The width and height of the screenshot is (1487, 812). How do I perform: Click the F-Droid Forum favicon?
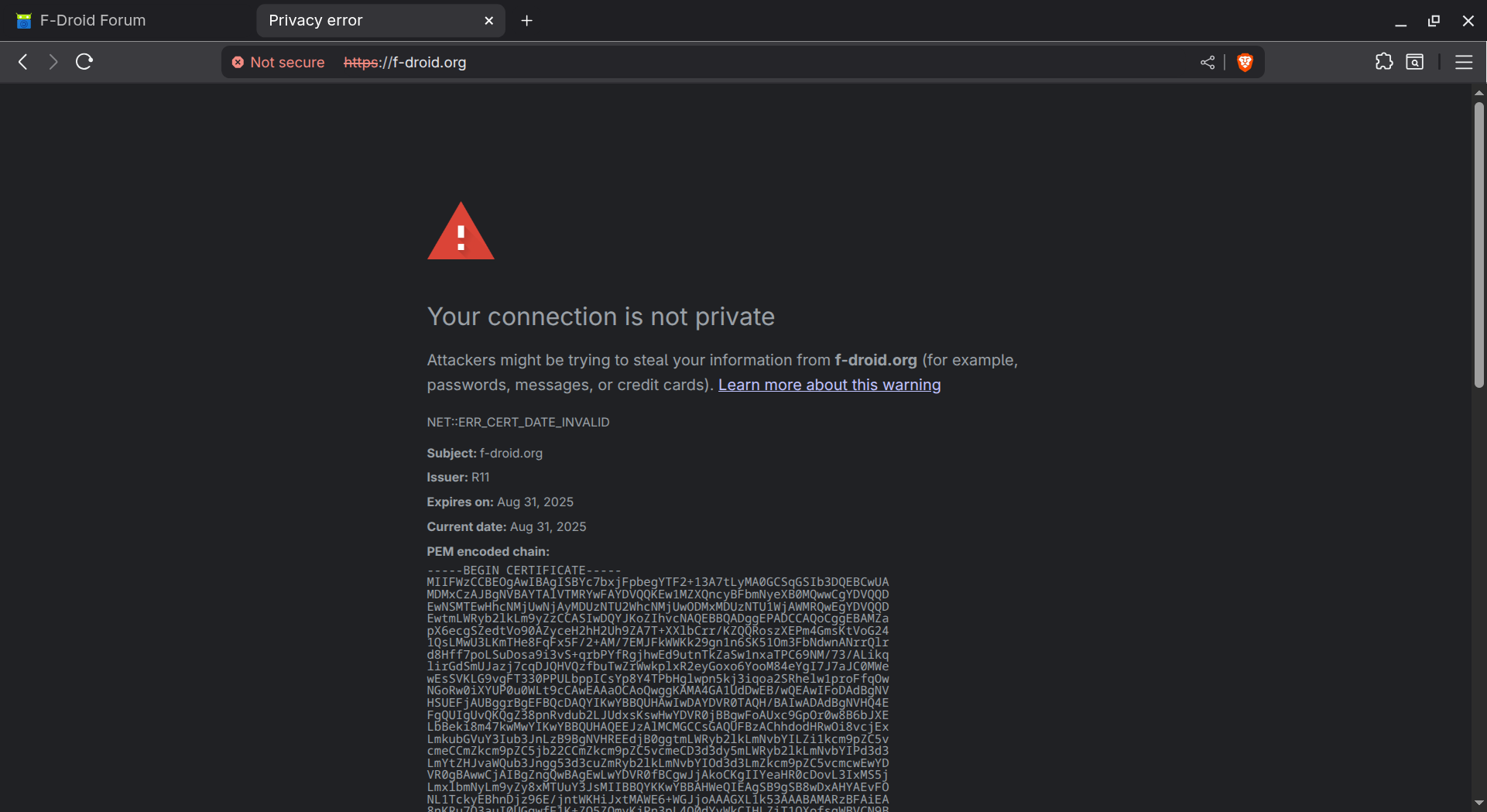23,20
